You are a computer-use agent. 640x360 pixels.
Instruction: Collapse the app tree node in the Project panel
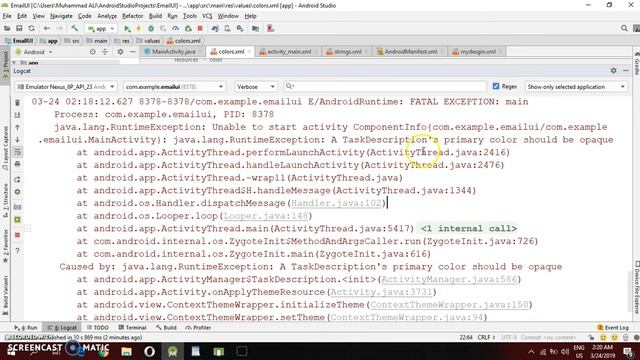[14, 63]
